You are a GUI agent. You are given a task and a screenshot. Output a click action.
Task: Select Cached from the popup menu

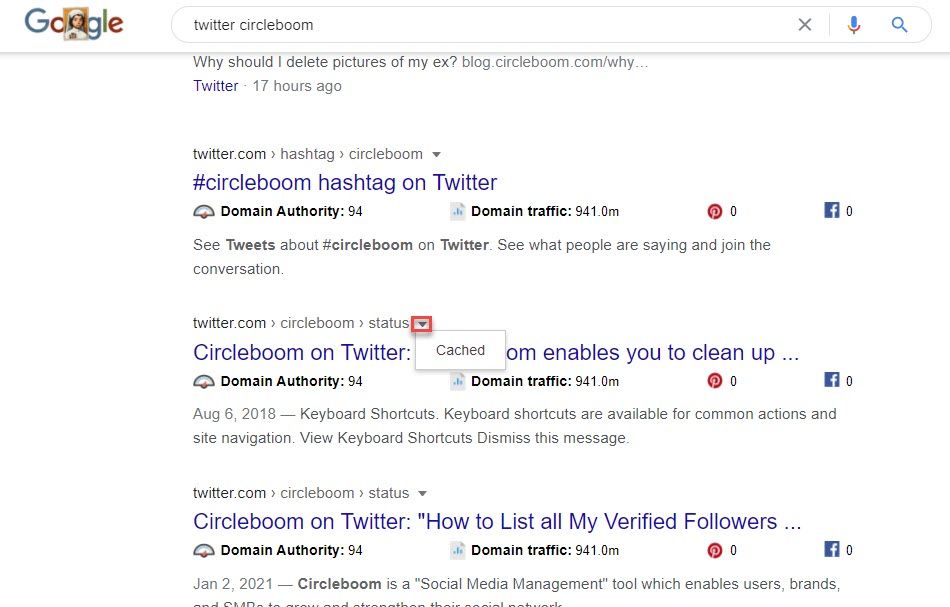tap(460, 351)
